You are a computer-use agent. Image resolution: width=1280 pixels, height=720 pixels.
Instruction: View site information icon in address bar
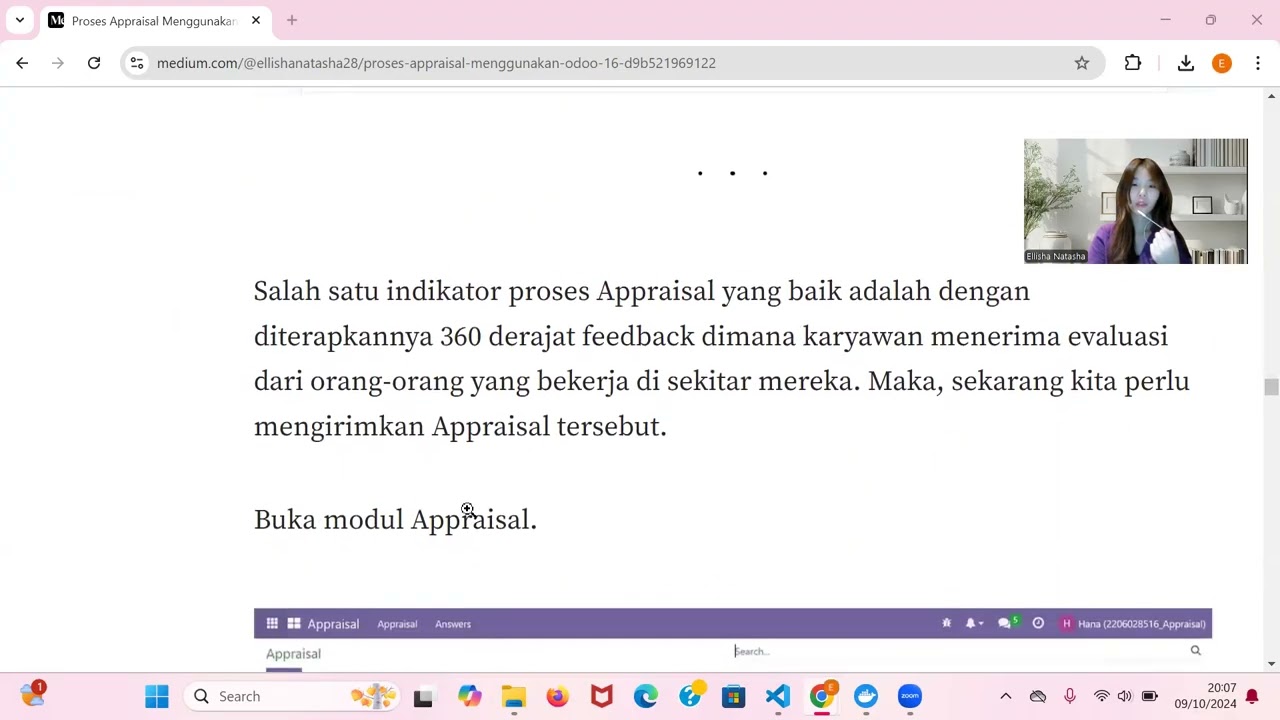(x=137, y=63)
